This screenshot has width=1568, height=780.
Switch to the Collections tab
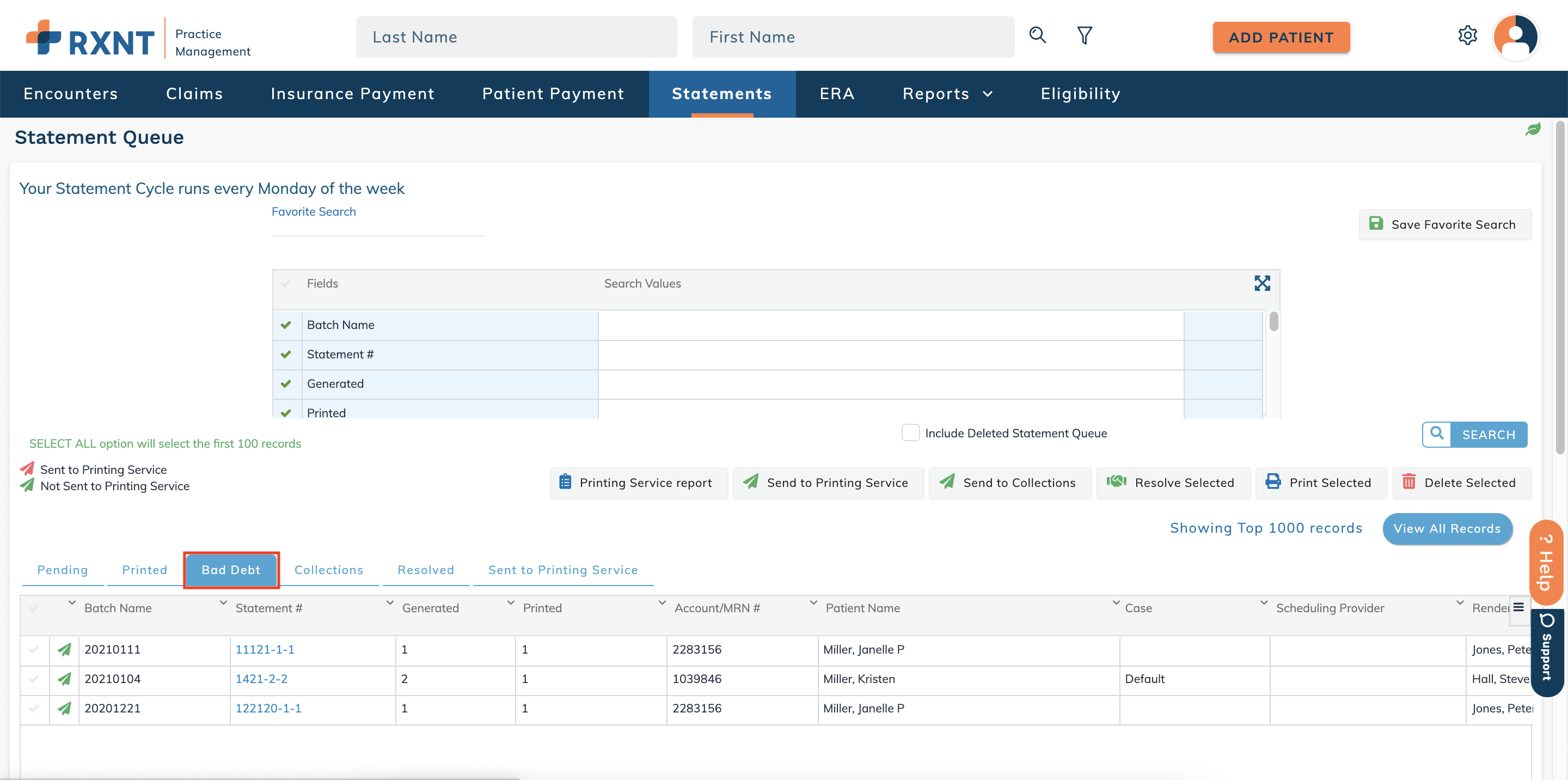click(x=329, y=570)
